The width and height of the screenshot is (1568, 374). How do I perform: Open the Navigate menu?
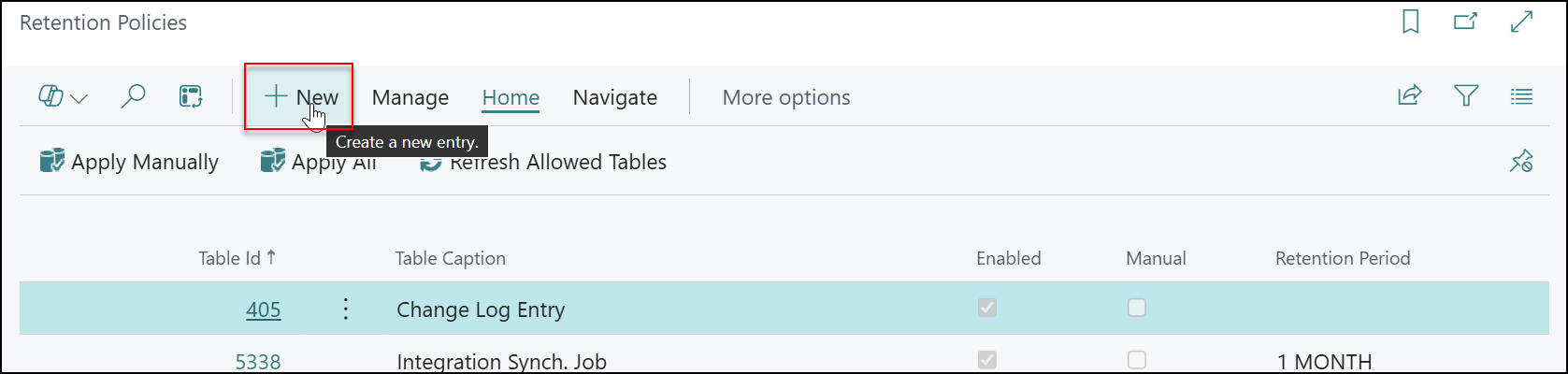(615, 97)
